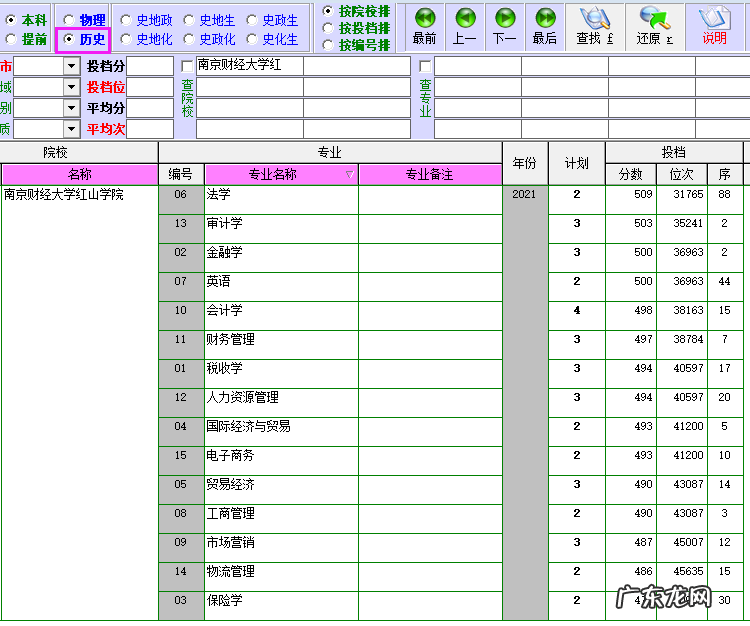This screenshot has height=626, width=750.
Task: Sort by 按投档排 radio option
Action: (328, 28)
